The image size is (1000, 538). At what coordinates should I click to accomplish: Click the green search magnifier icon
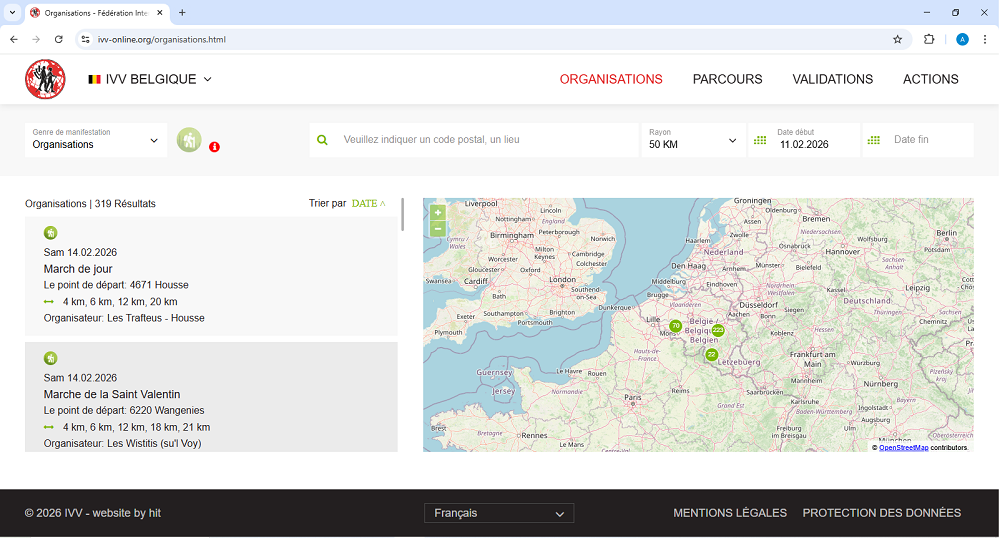coord(322,140)
